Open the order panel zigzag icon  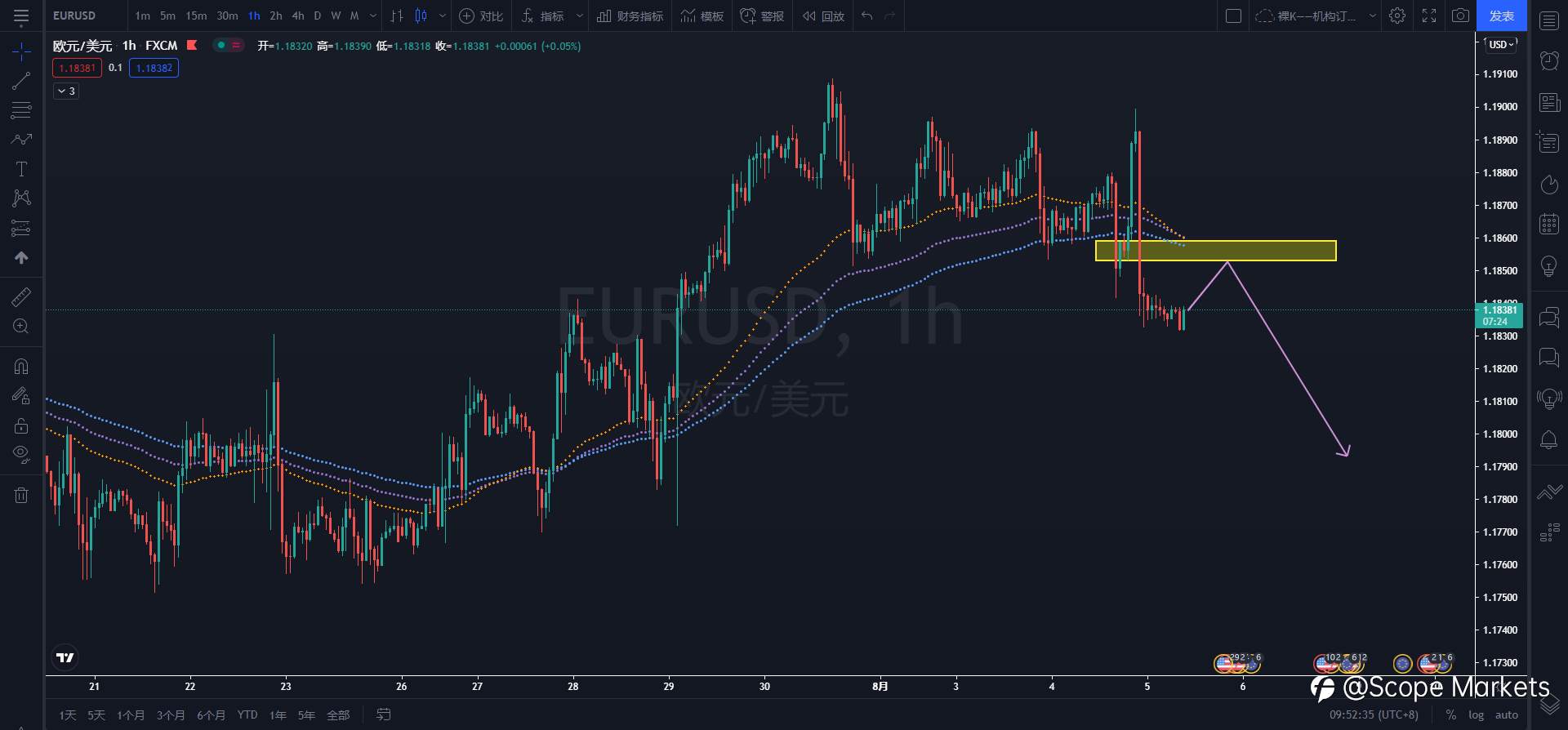(x=1549, y=492)
